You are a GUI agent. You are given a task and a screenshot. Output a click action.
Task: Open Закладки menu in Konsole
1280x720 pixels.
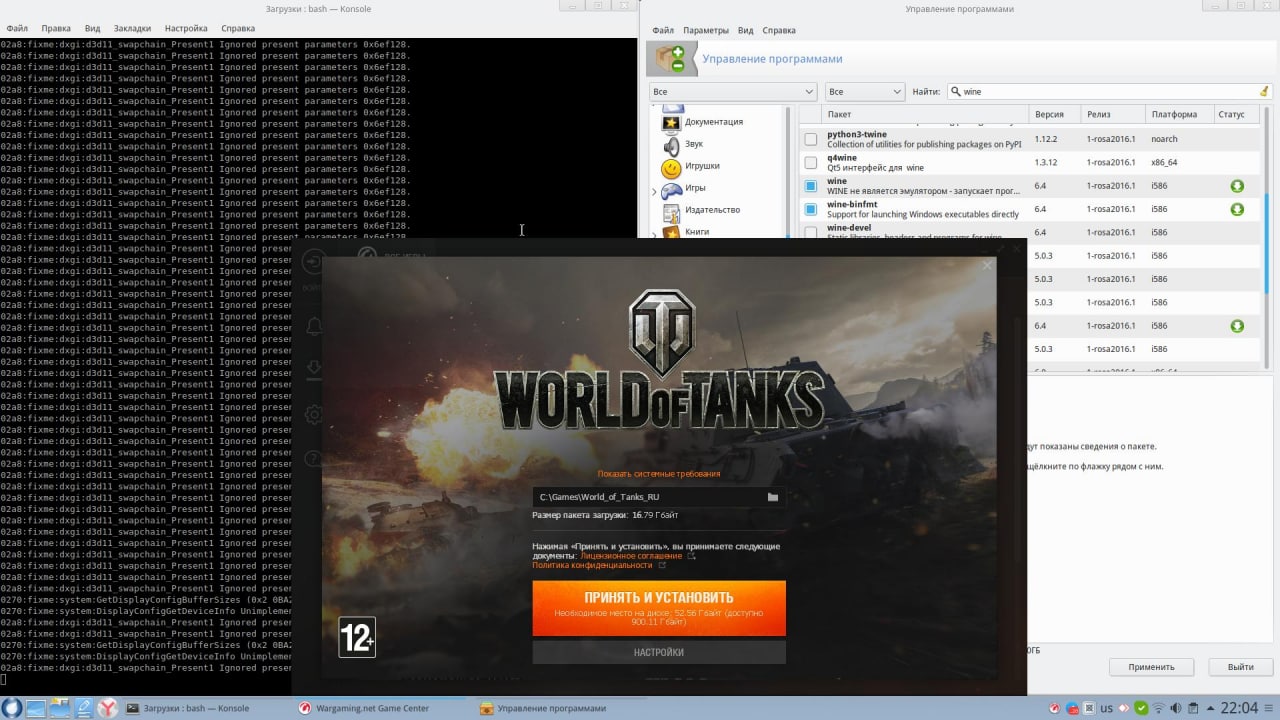[133, 29]
